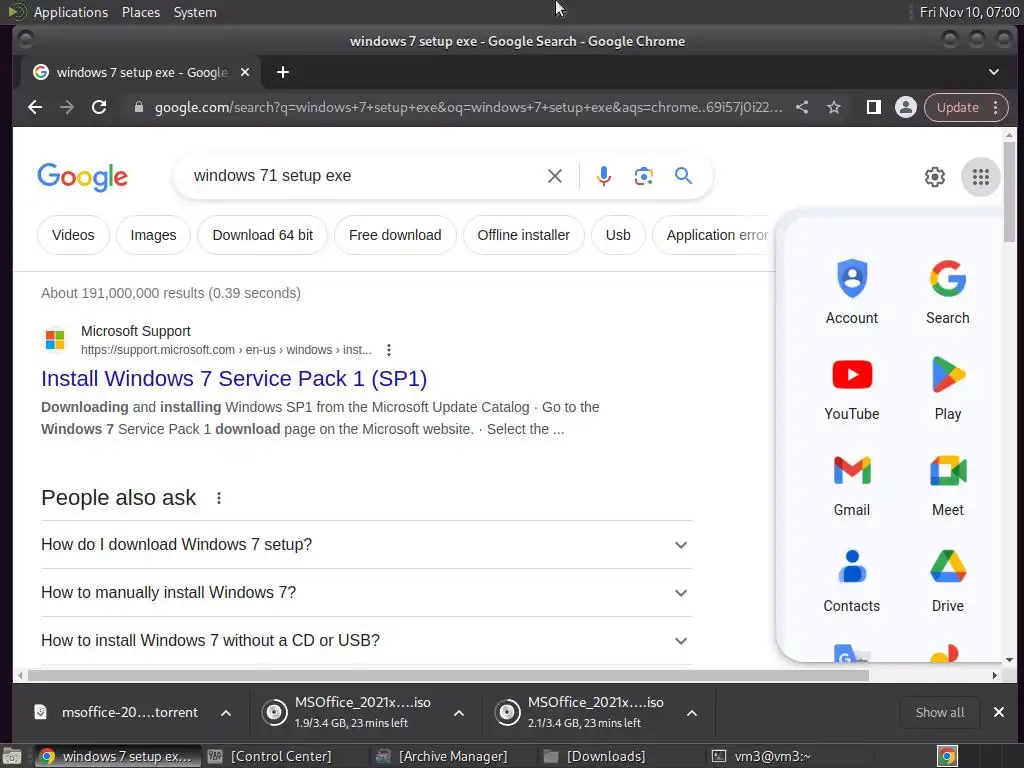
Task: Open Search from the apps panel
Action: (948, 291)
